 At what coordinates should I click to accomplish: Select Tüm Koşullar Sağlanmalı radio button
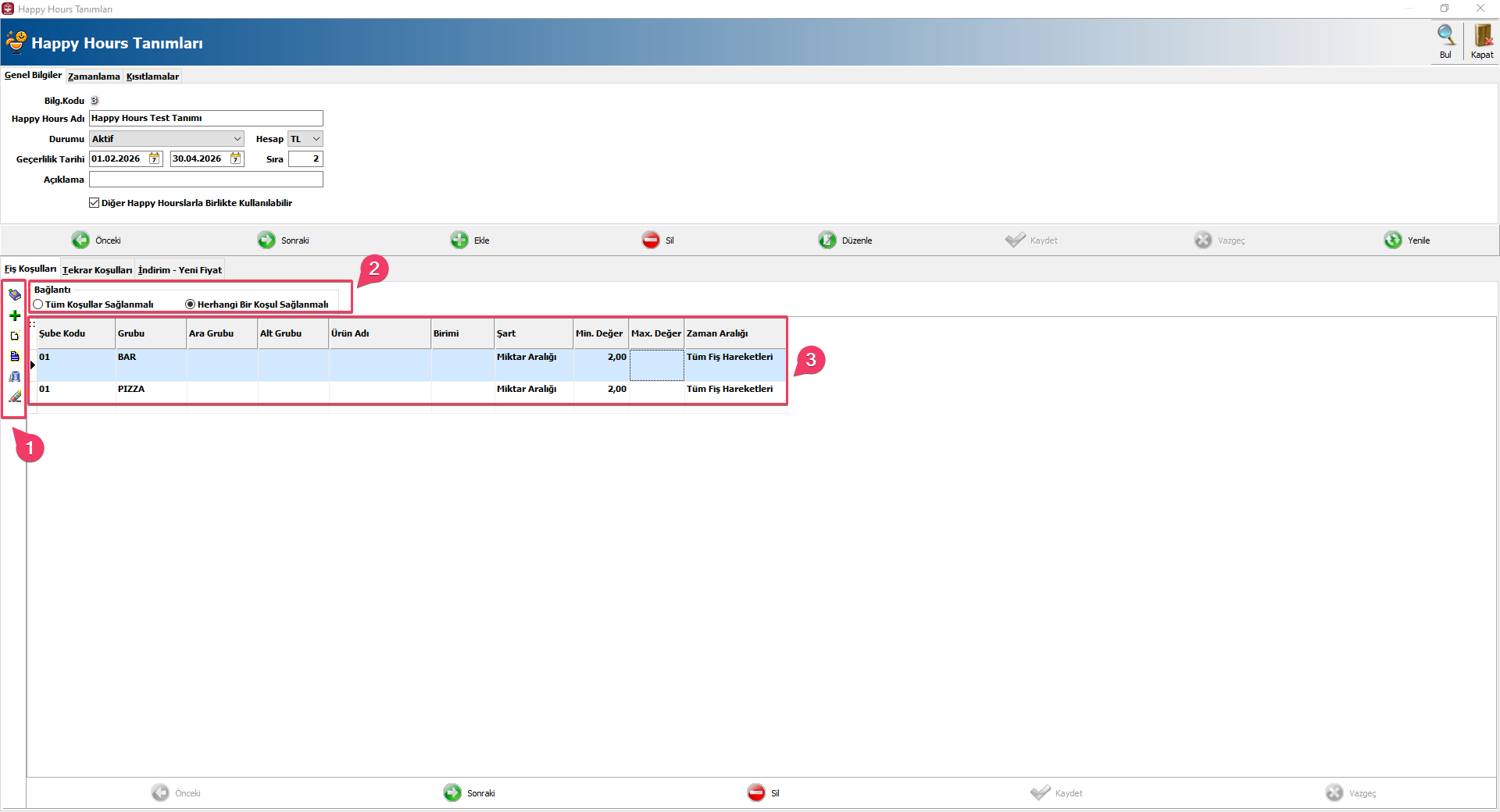38,304
